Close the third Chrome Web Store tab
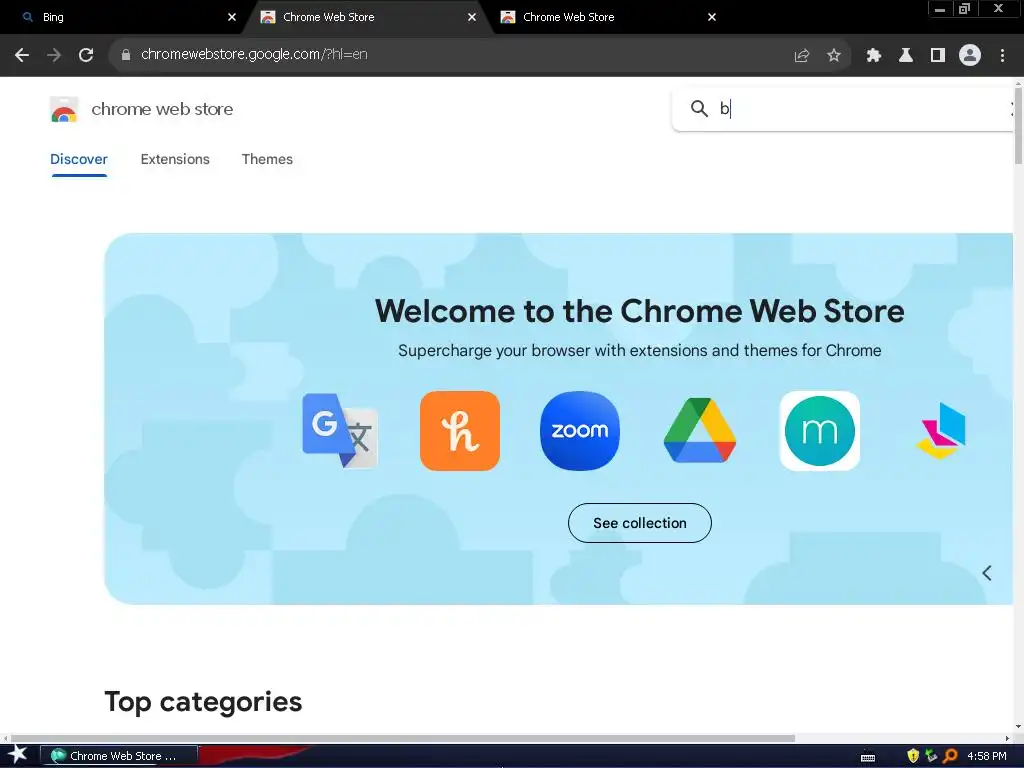This screenshot has width=1024, height=768. [712, 17]
